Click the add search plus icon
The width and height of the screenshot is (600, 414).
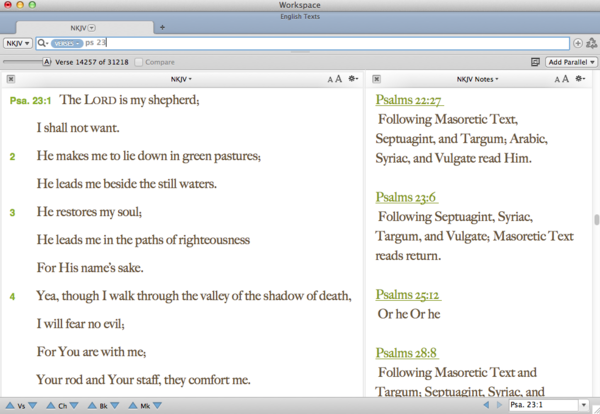(x=578, y=43)
